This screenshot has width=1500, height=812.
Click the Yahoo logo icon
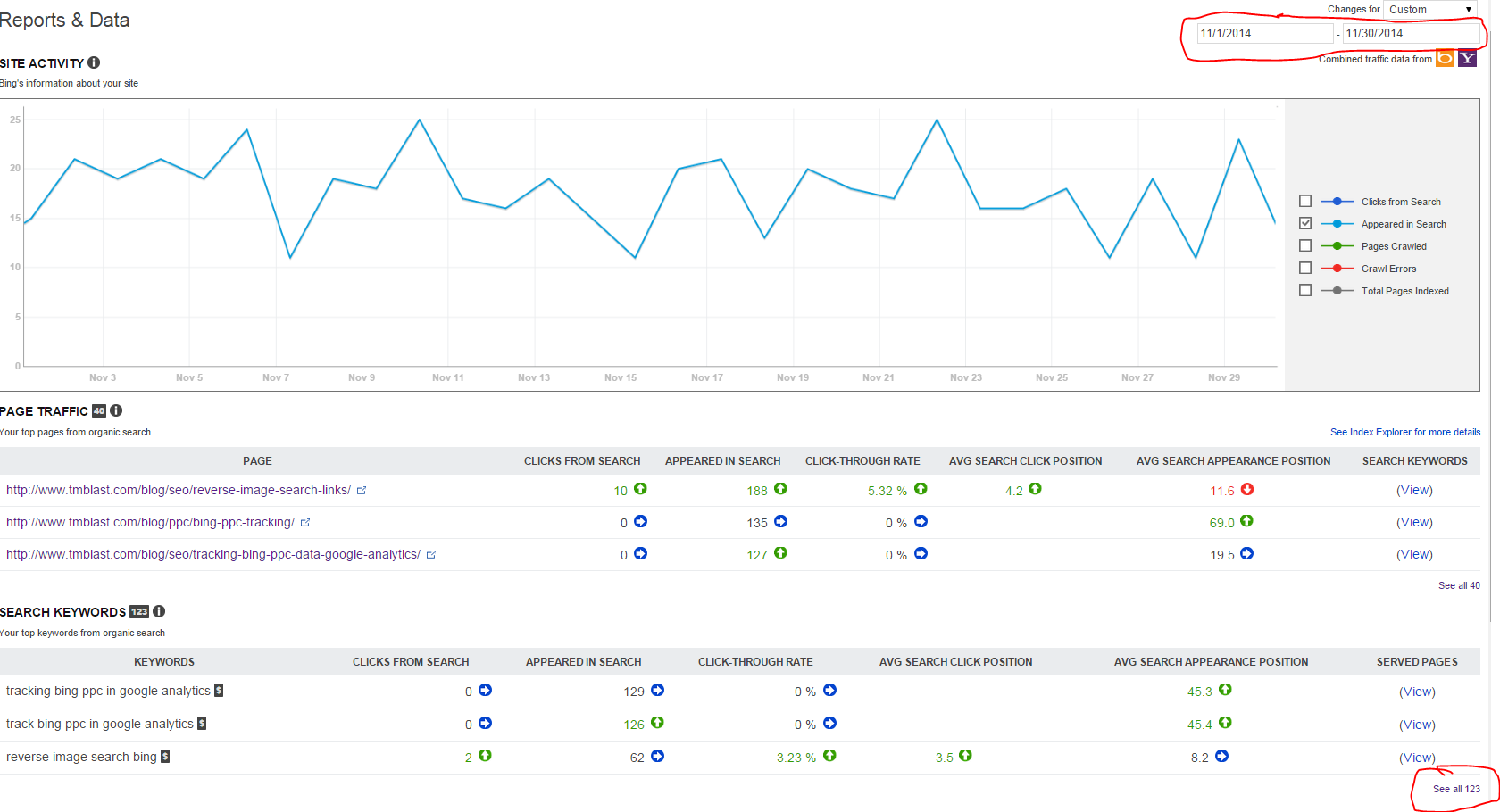coord(1467,58)
